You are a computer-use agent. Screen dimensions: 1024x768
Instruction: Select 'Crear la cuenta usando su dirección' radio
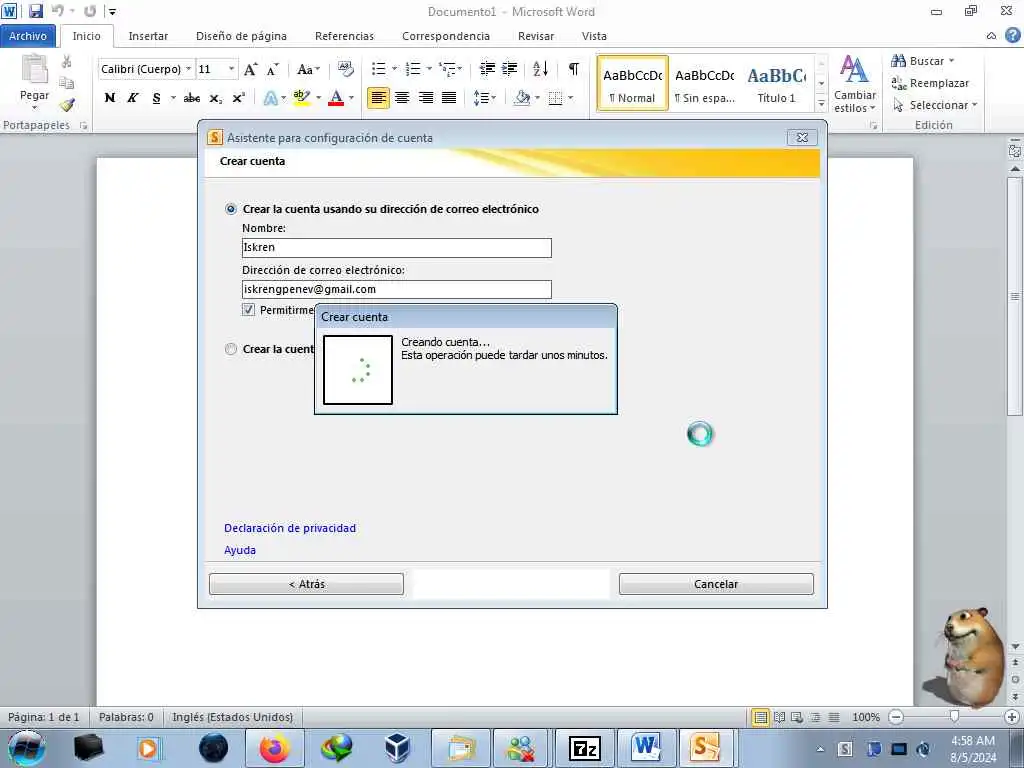[x=231, y=209]
